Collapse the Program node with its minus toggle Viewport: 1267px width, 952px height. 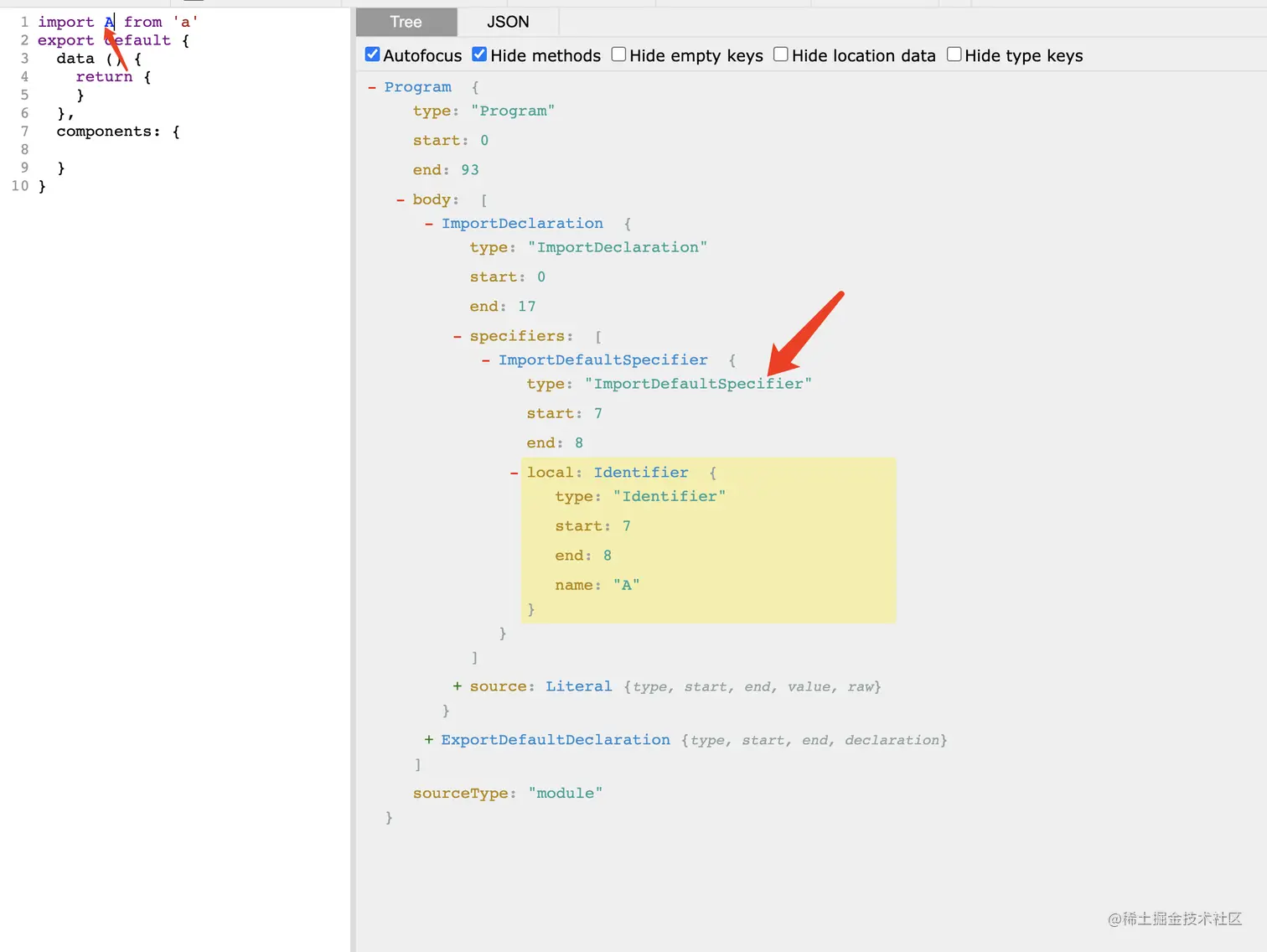coord(372,87)
